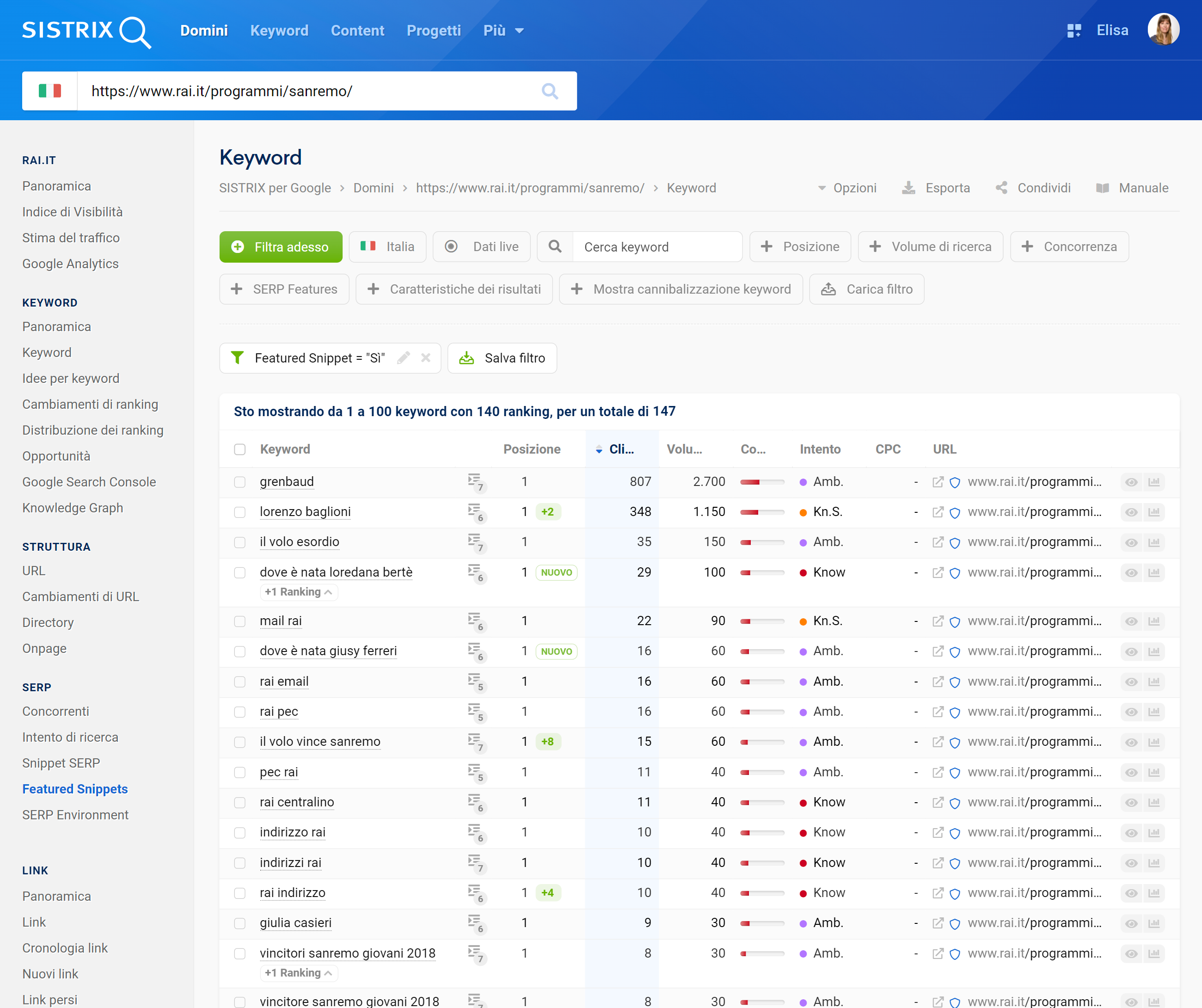Switch to the Content tab
This screenshot has height=1008, width=1202.
click(357, 31)
